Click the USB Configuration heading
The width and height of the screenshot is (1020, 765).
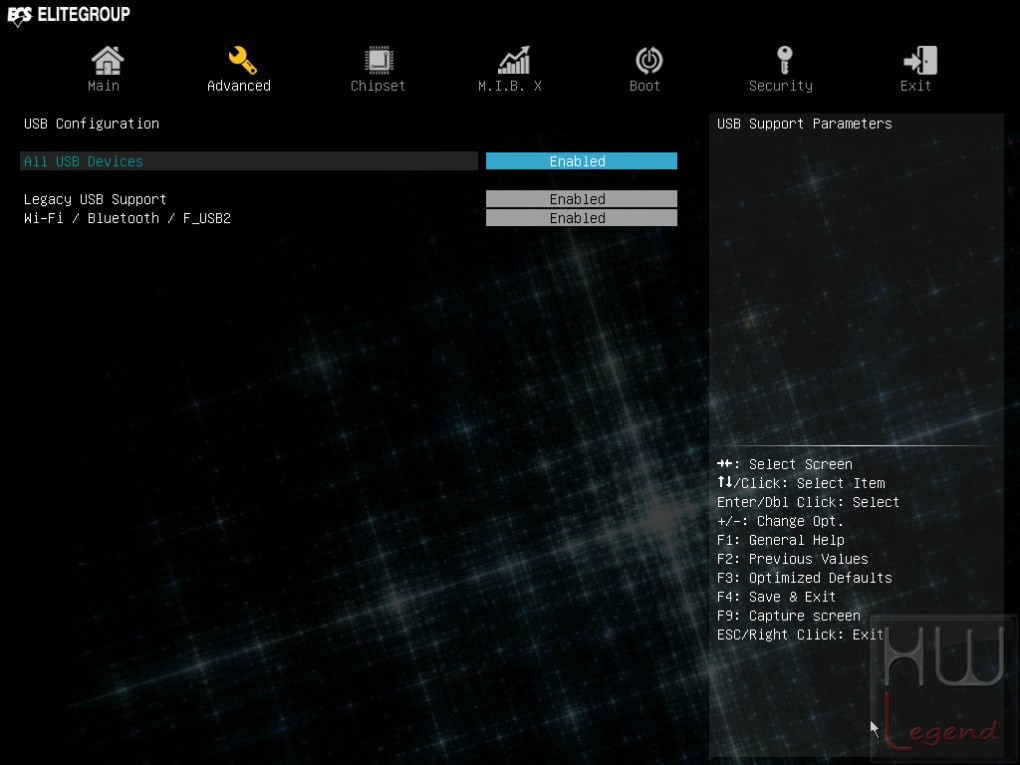click(92, 124)
